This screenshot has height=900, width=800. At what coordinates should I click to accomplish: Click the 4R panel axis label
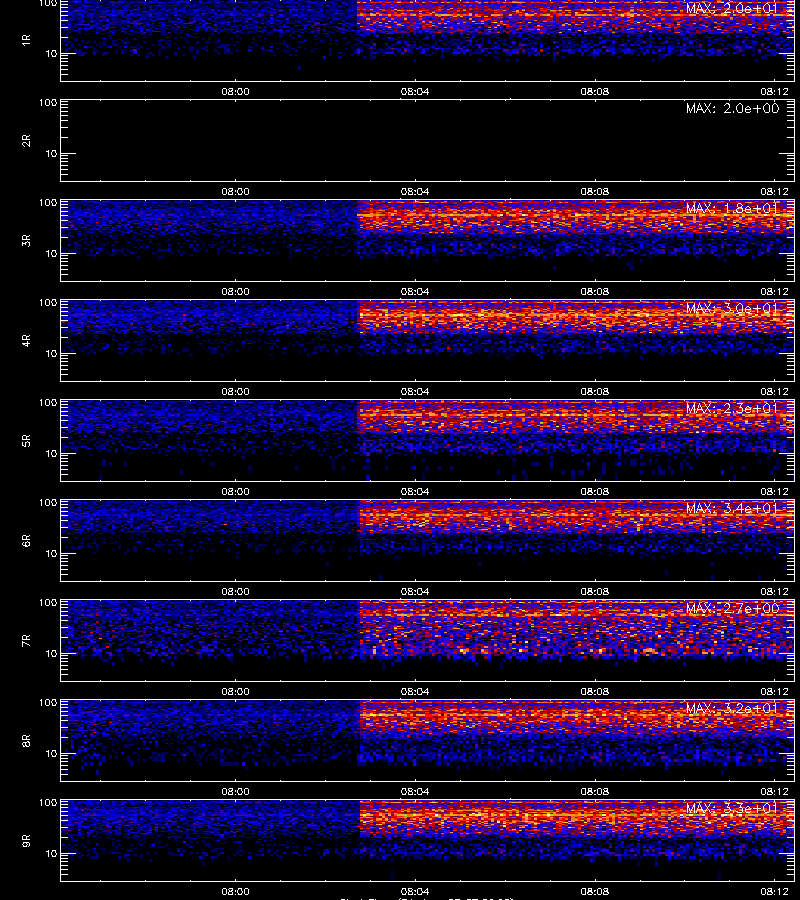point(26,340)
